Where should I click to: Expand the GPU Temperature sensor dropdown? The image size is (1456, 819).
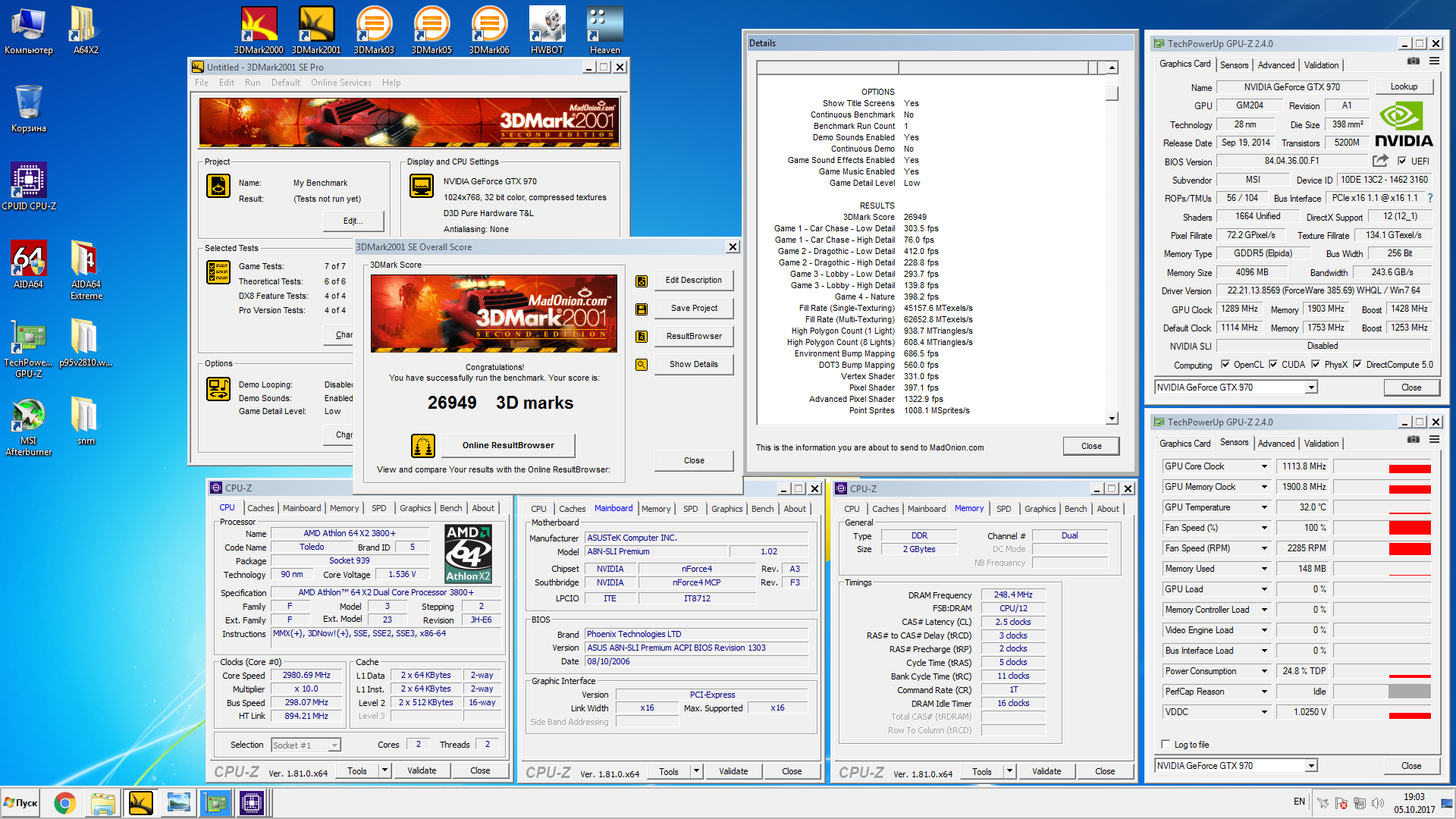[1264, 507]
